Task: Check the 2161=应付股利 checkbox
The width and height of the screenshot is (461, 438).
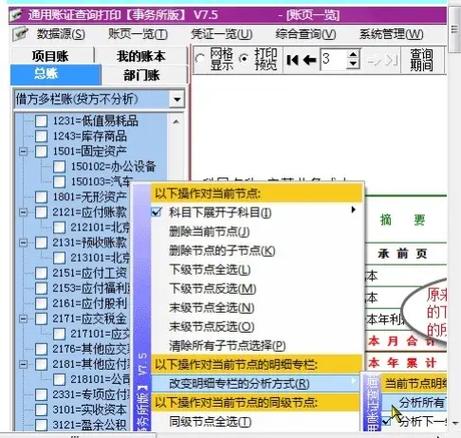Action: pyautogui.click(x=41, y=303)
